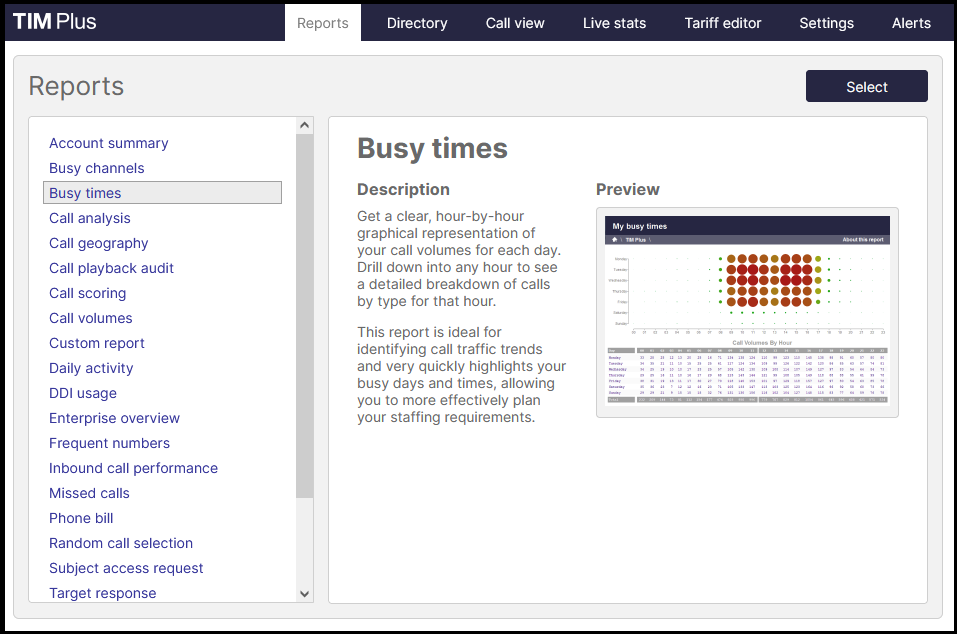
Task: Select the Busy channels report
Action: click(96, 168)
